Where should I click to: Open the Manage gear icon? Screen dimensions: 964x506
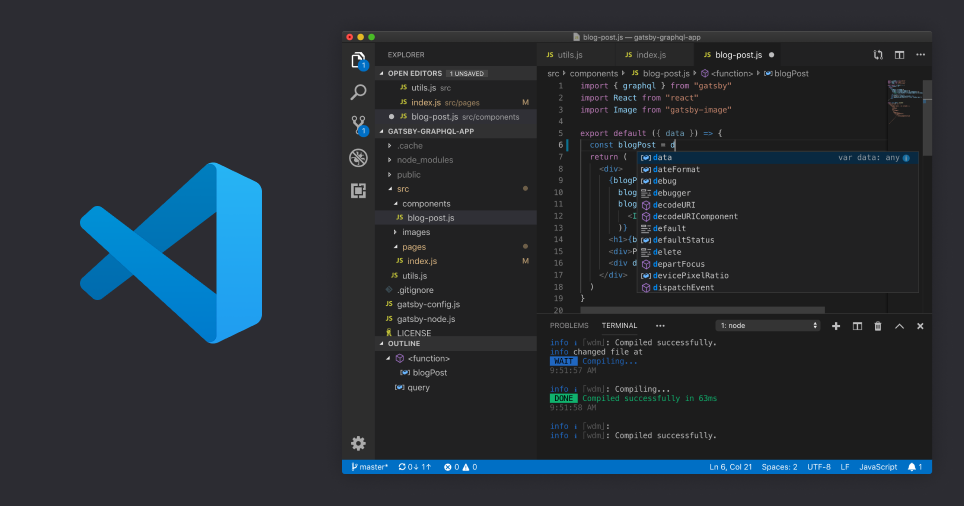(x=358, y=443)
